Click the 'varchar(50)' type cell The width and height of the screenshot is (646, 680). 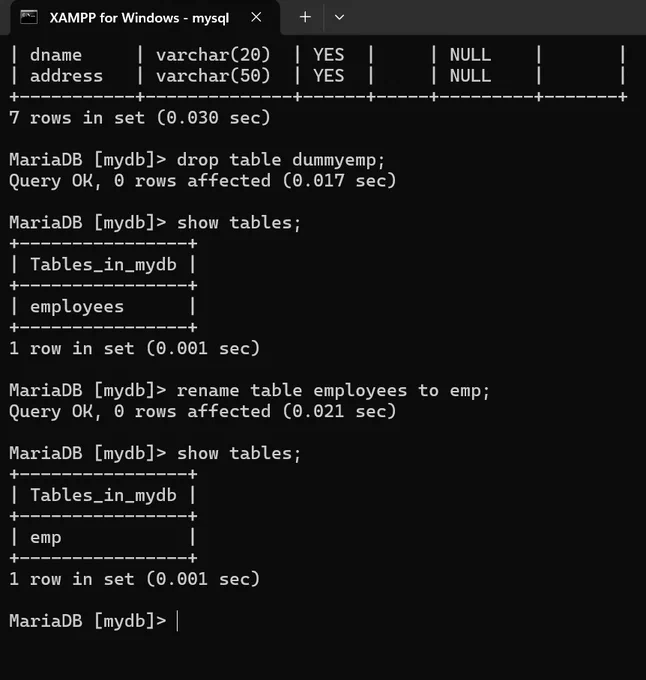[213, 76]
